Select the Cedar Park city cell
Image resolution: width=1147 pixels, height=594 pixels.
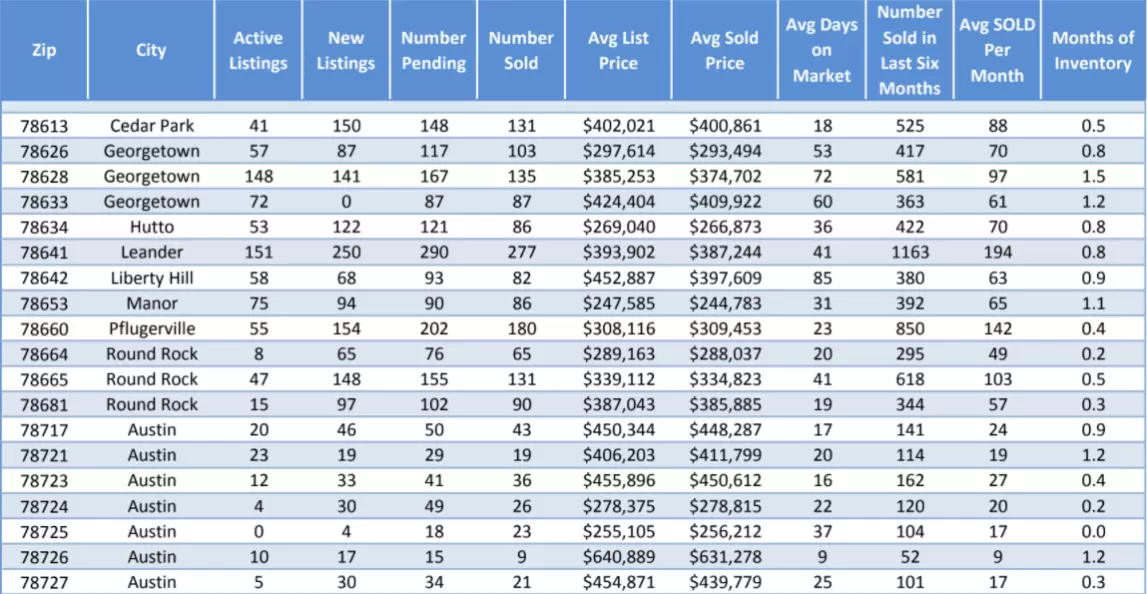pyautogui.click(x=152, y=126)
